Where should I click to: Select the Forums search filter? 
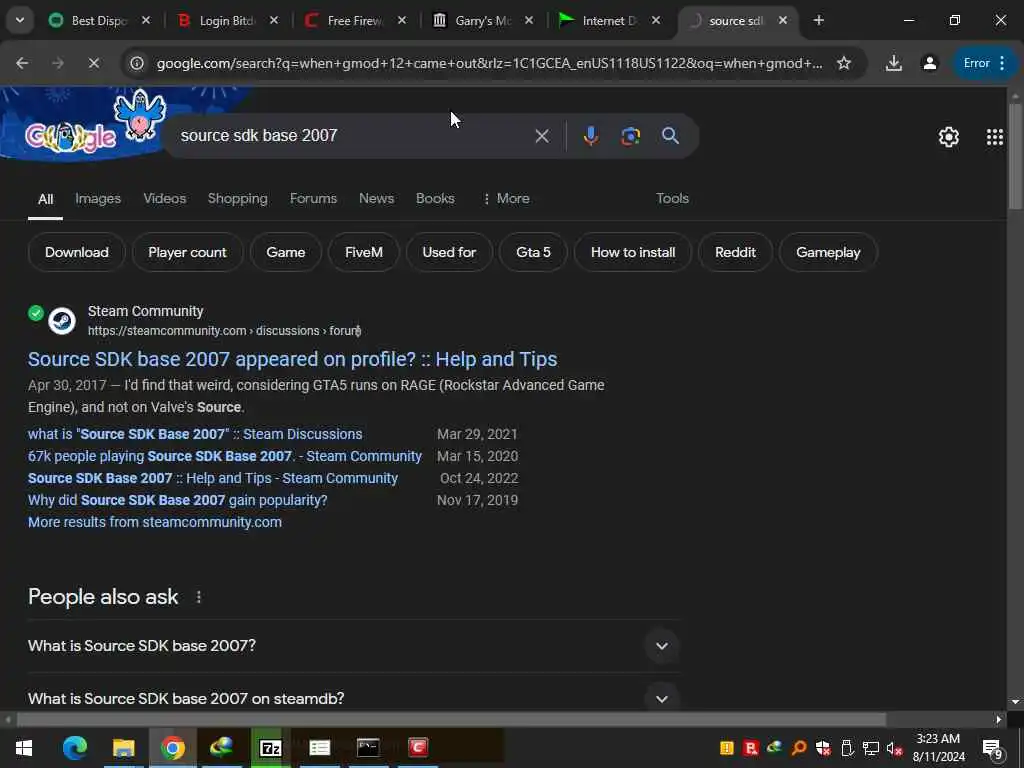pyautogui.click(x=313, y=199)
